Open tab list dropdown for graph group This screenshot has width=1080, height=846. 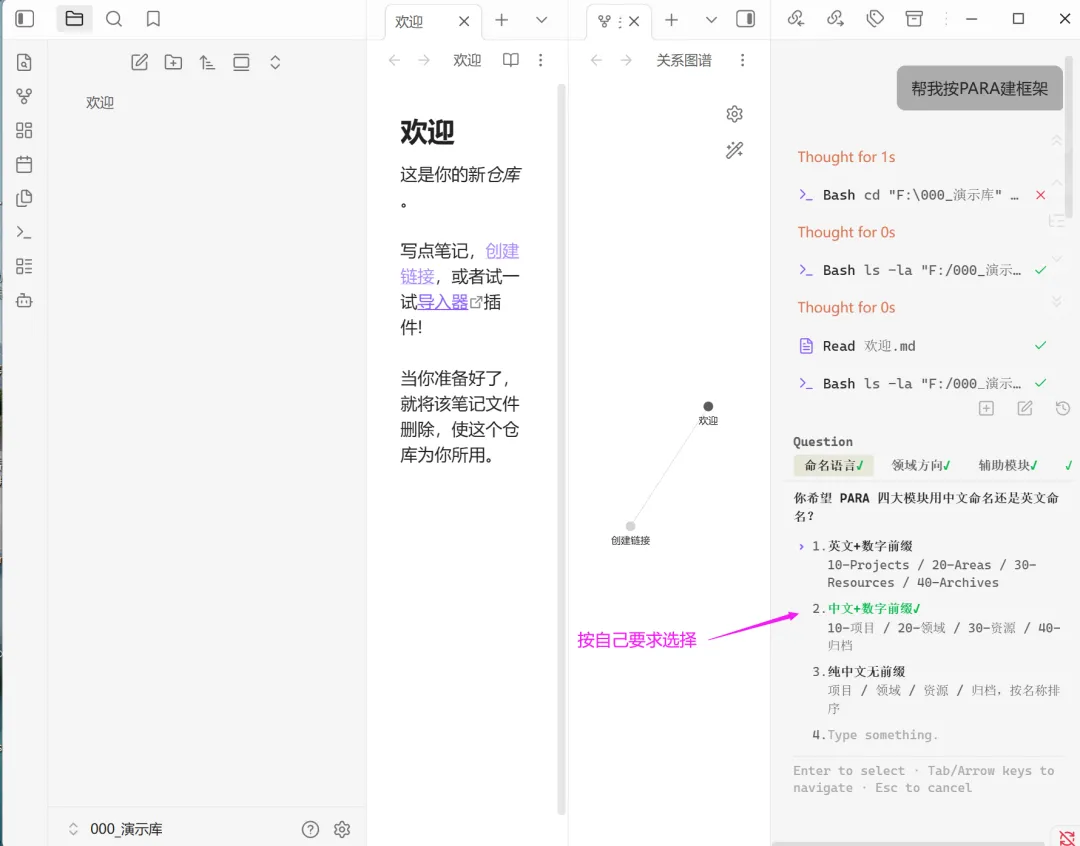click(712, 20)
